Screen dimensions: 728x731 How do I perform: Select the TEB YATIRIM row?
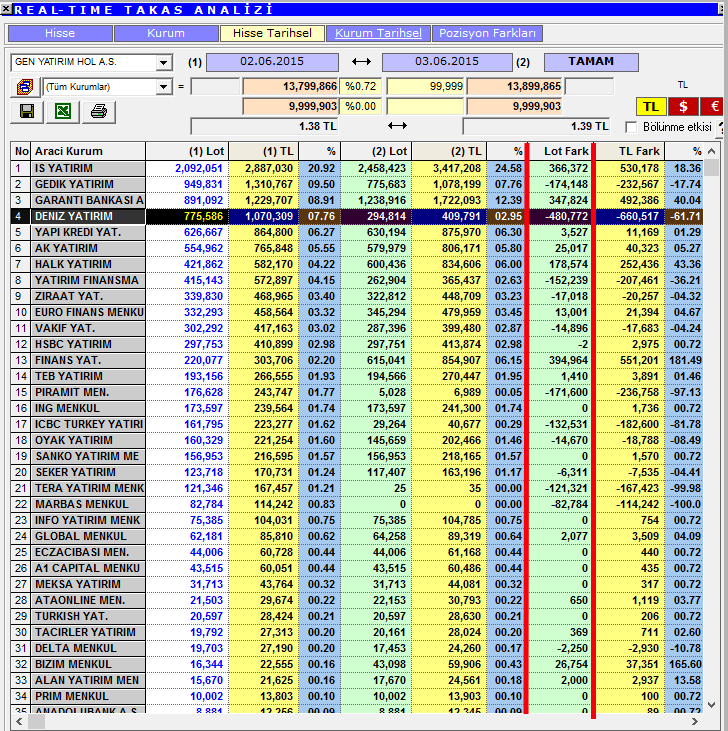coord(357,376)
